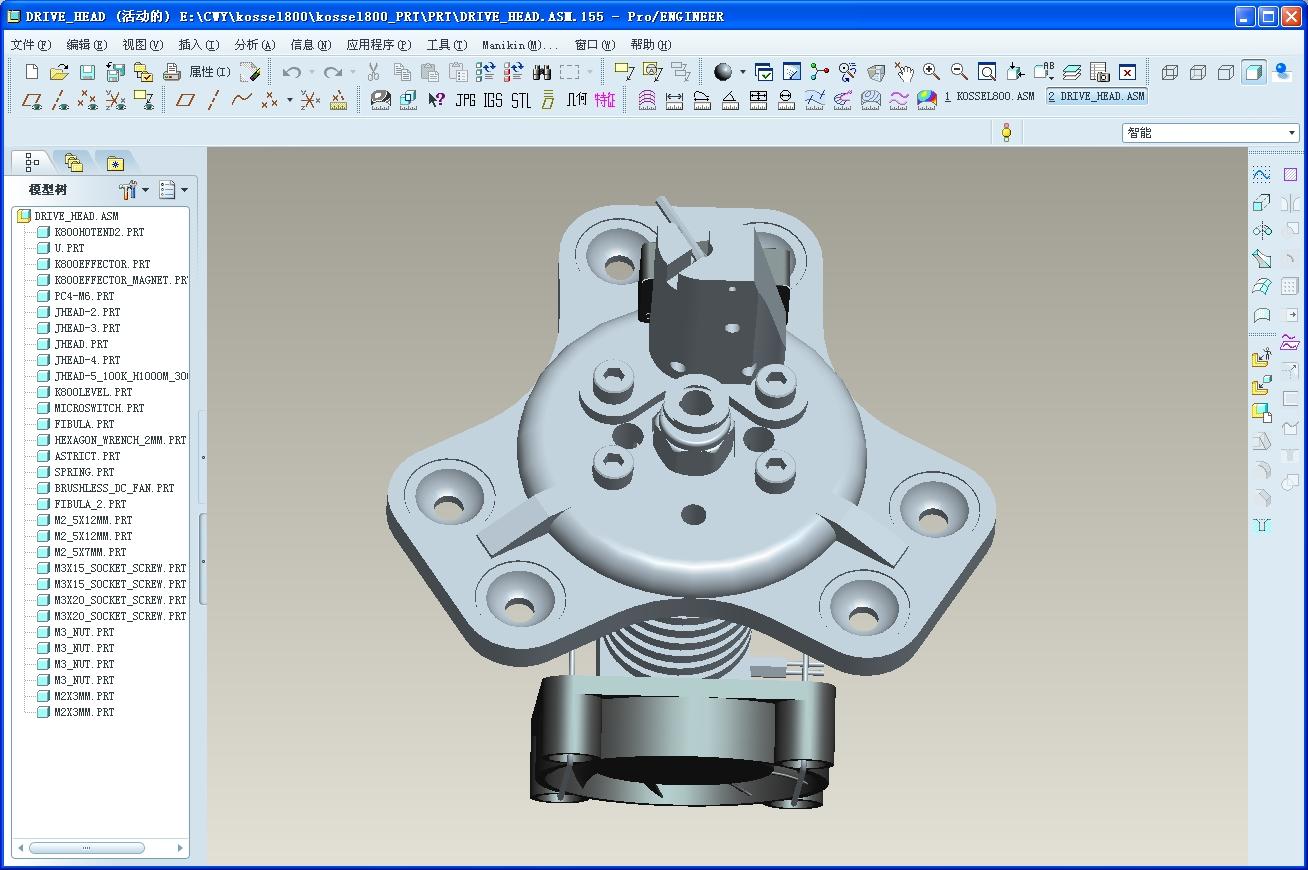Screen dimensions: 1308x870
Task: Switch to wireframe display mode
Action: 1169,72
